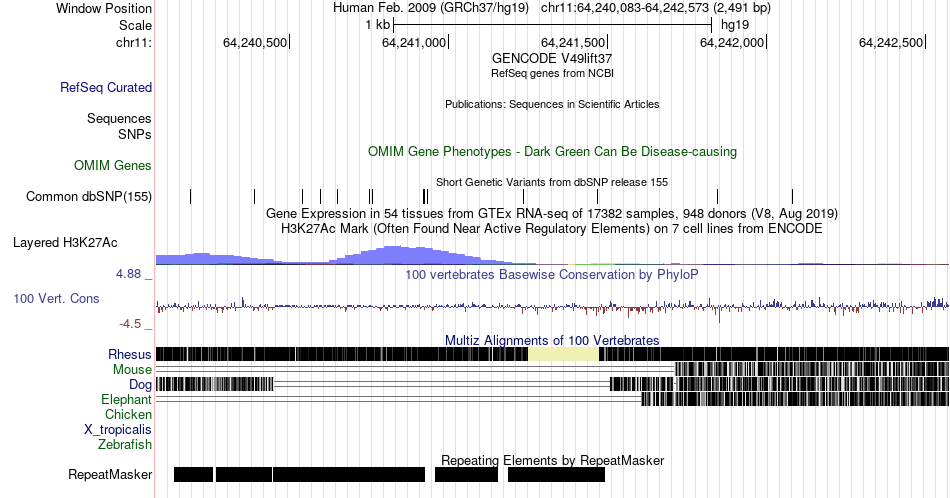Click the Scale label
The image size is (950, 498).
tap(135, 25)
